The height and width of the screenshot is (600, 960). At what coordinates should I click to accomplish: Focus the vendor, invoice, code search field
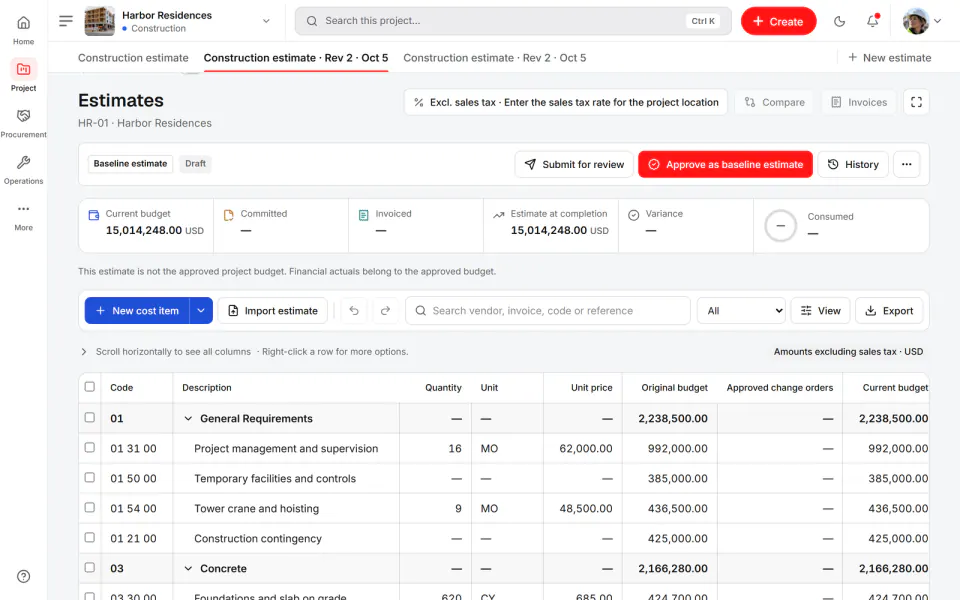[547, 310]
